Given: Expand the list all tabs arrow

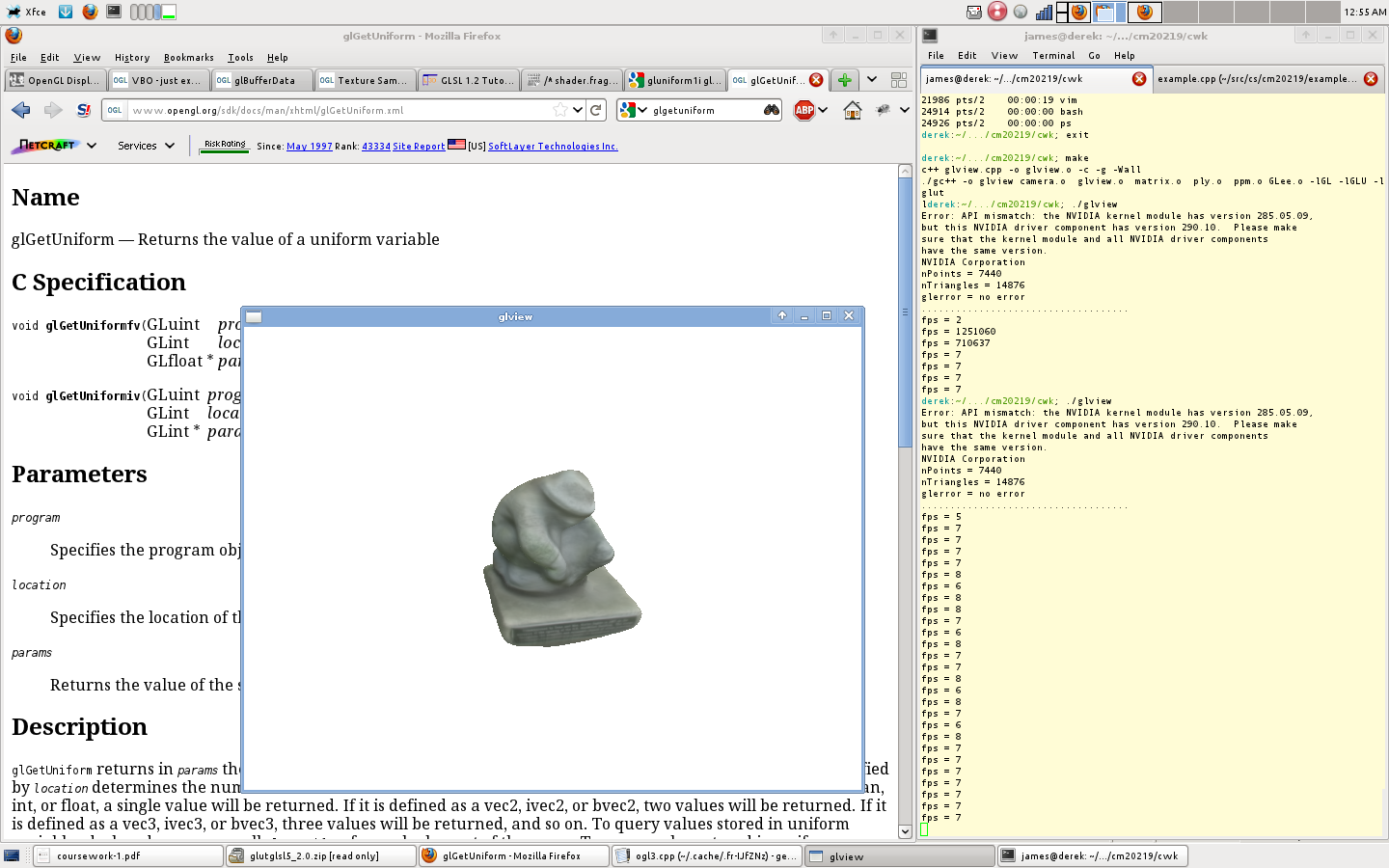Looking at the screenshot, I should pyautogui.click(x=872, y=80).
